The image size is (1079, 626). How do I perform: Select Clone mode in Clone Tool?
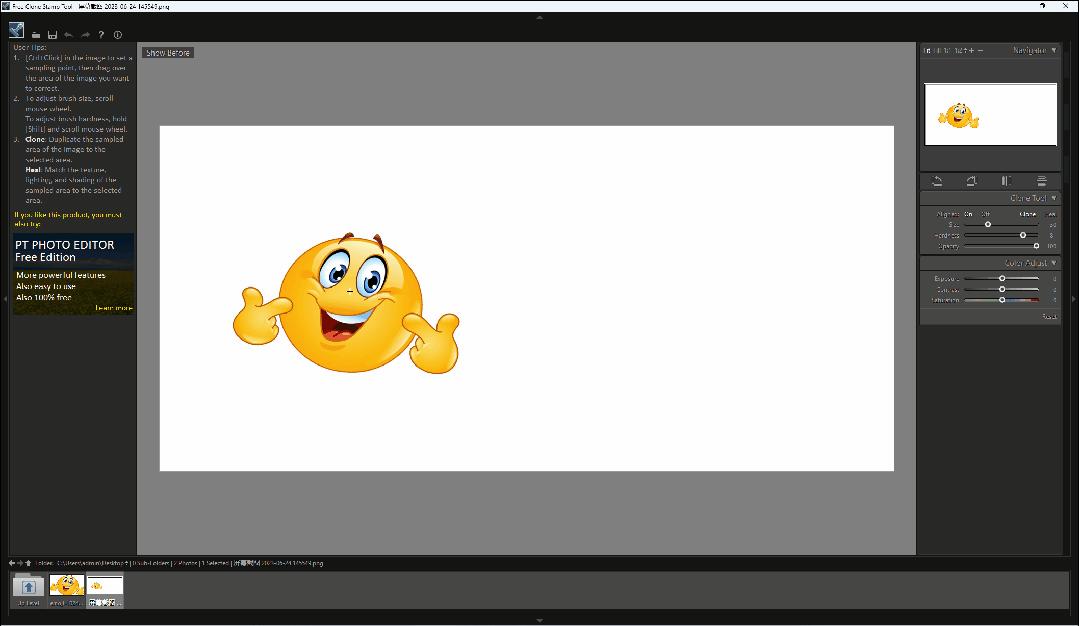click(1027, 214)
